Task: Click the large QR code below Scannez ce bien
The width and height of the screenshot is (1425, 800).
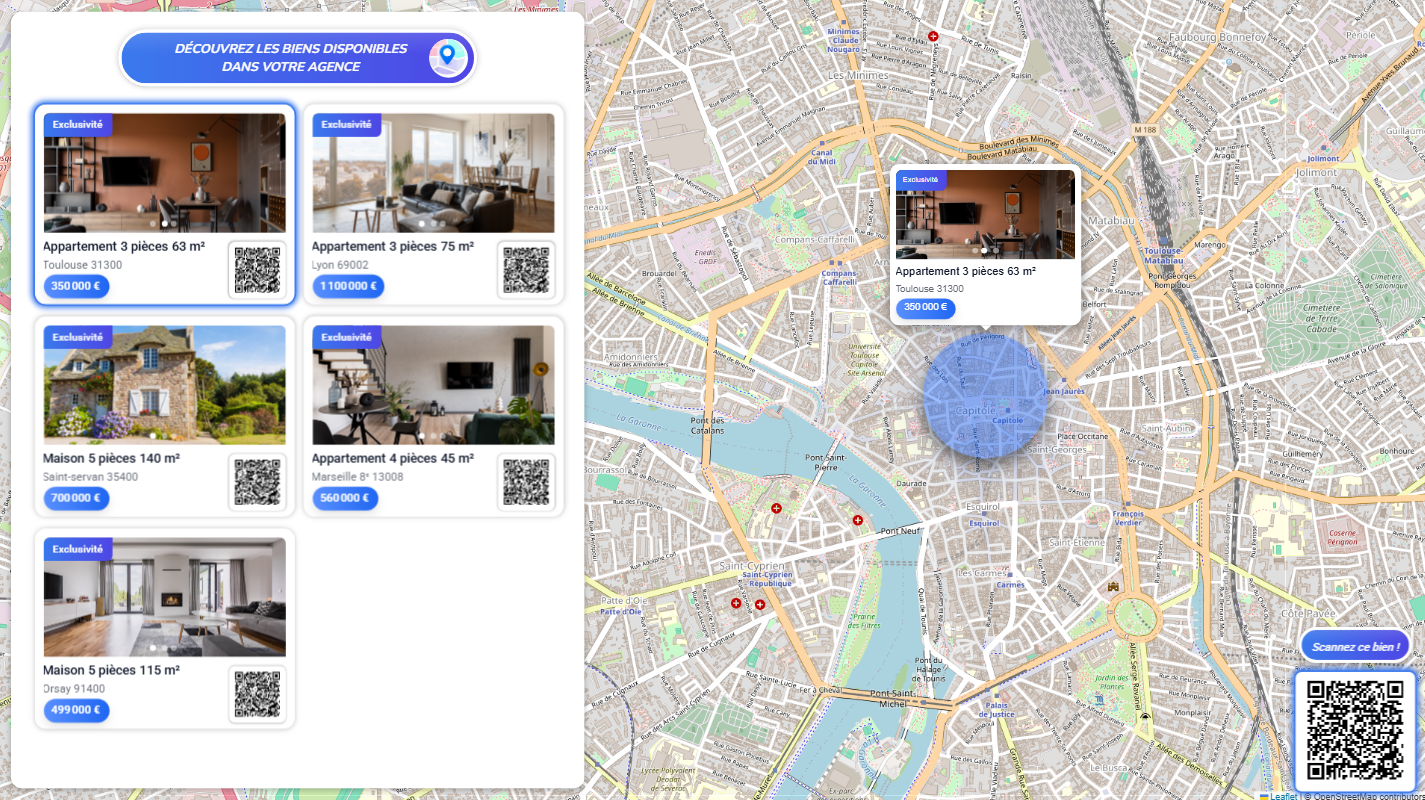Action: (x=1355, y=730)
